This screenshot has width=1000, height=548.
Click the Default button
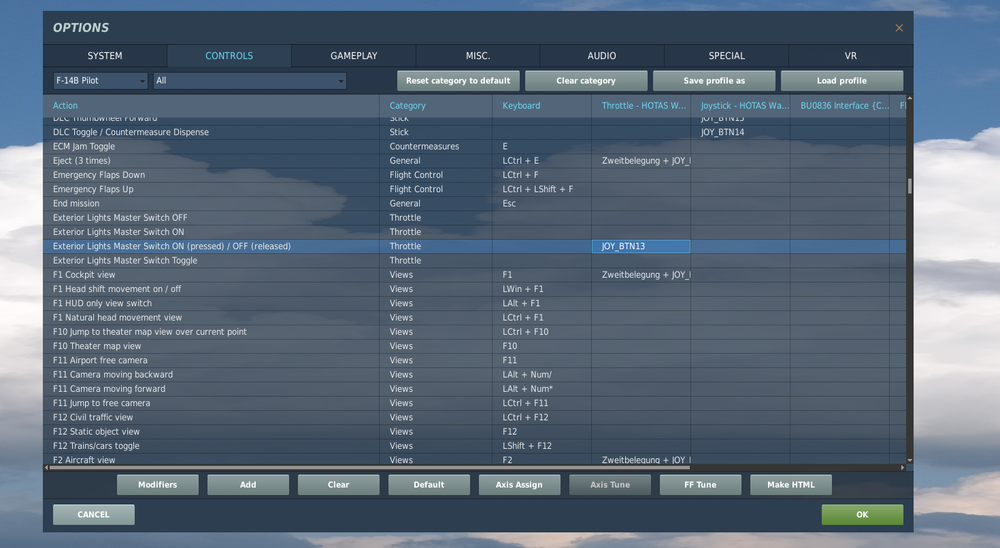pyautogui.click(x=429, y=485)
